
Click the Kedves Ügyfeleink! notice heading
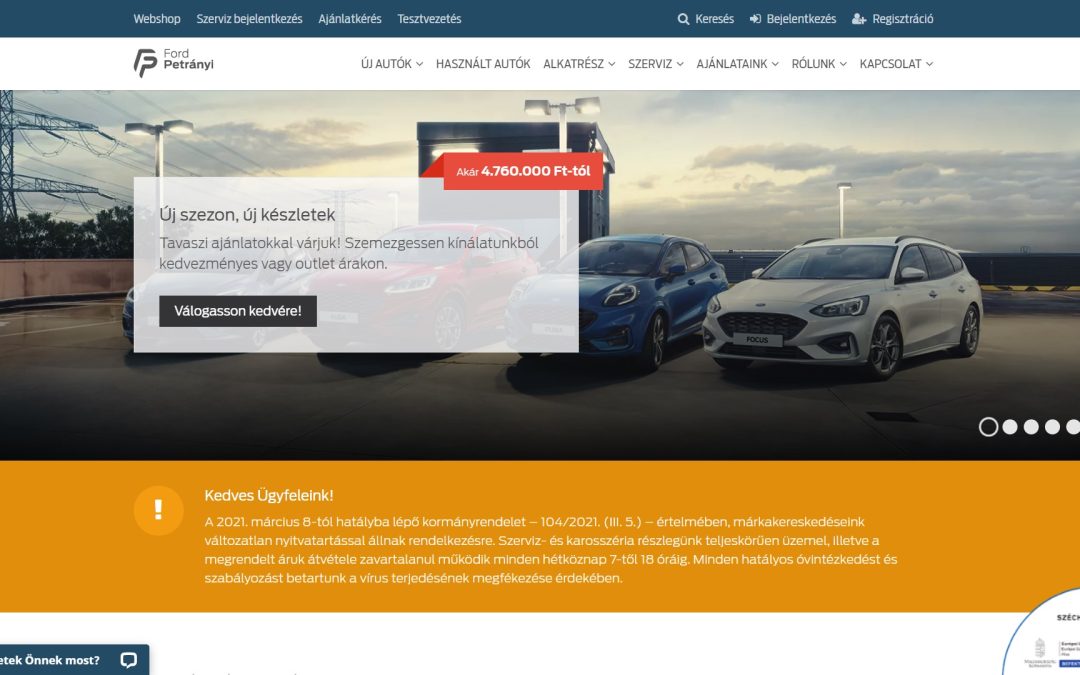(x=269, y=495)
